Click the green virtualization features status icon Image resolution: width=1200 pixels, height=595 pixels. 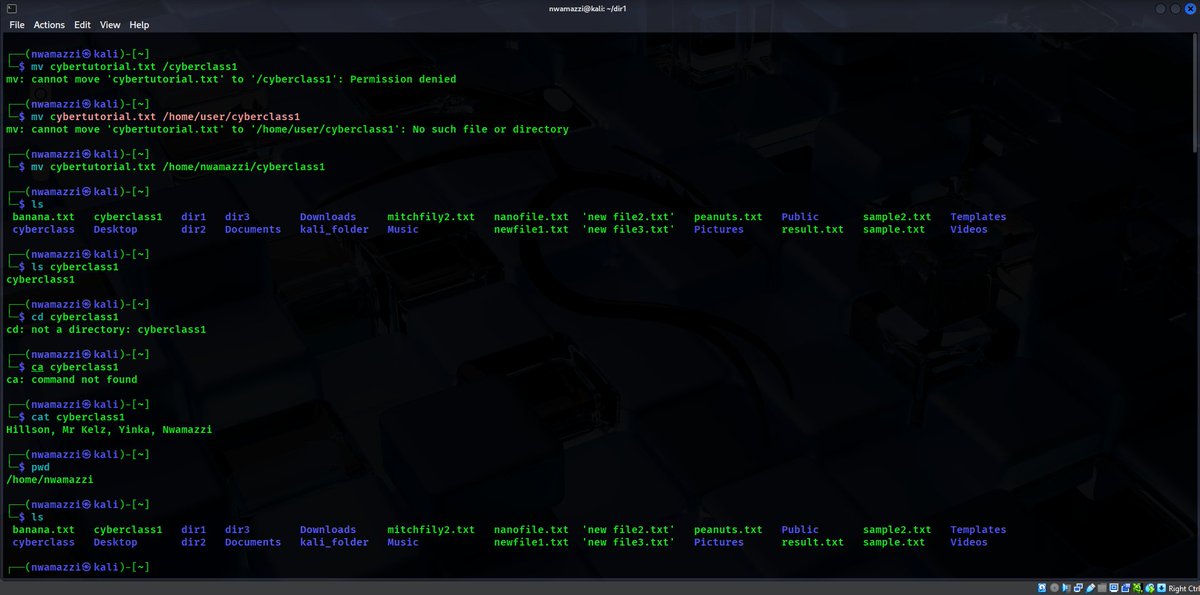[1137, 588]
